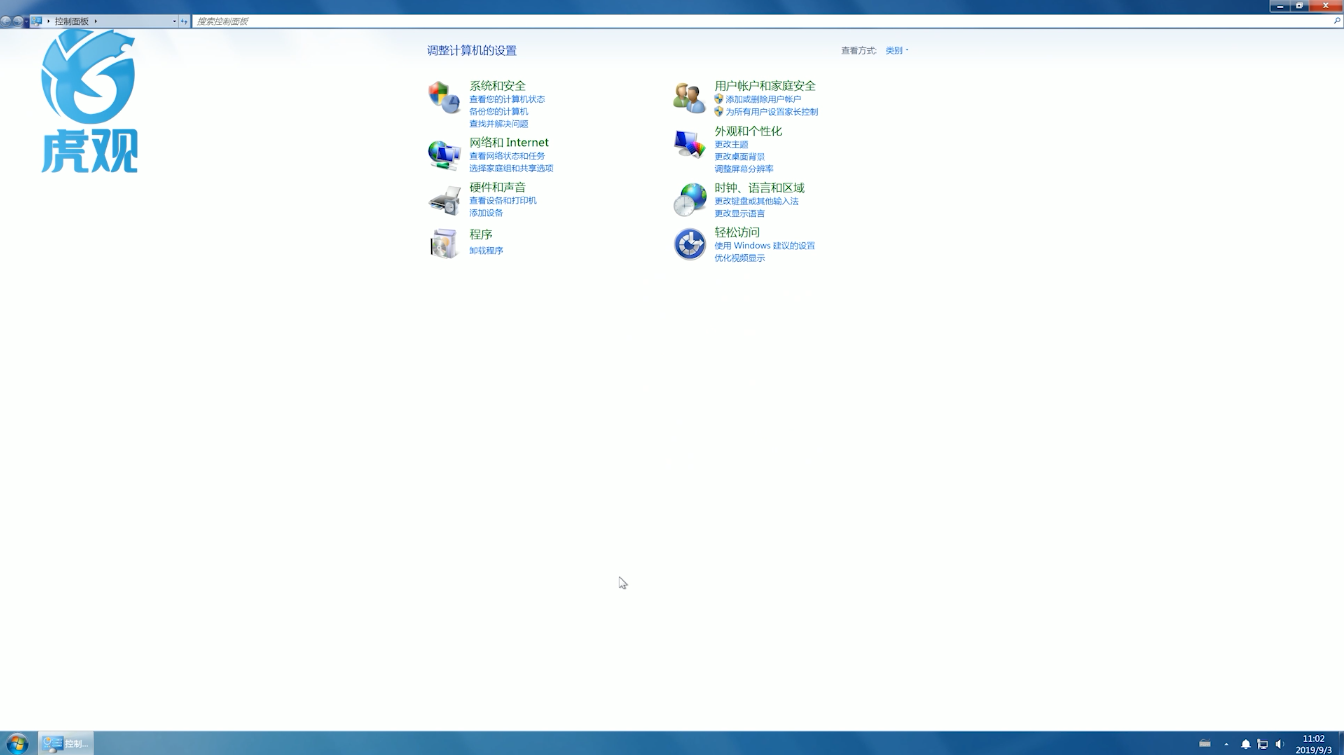Click 添加设备 link

(486, 213)
